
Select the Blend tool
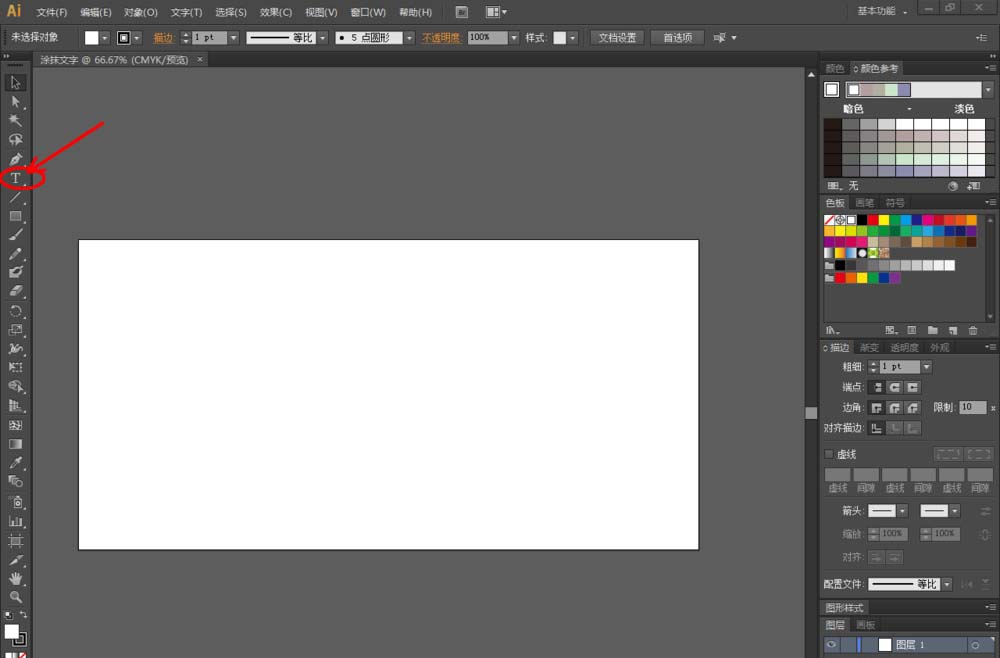click(15, 481)
